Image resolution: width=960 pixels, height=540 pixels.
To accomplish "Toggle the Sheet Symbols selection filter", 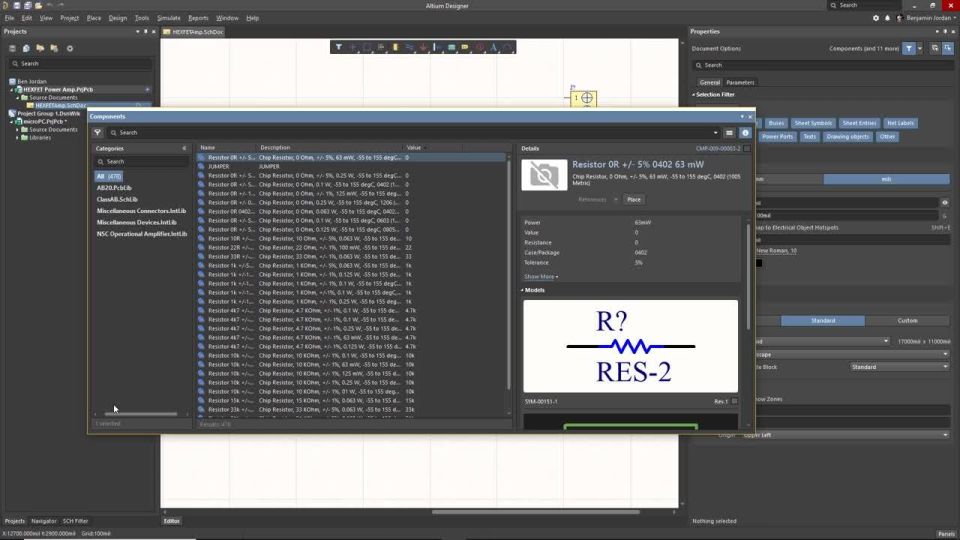I will [813, 123].
